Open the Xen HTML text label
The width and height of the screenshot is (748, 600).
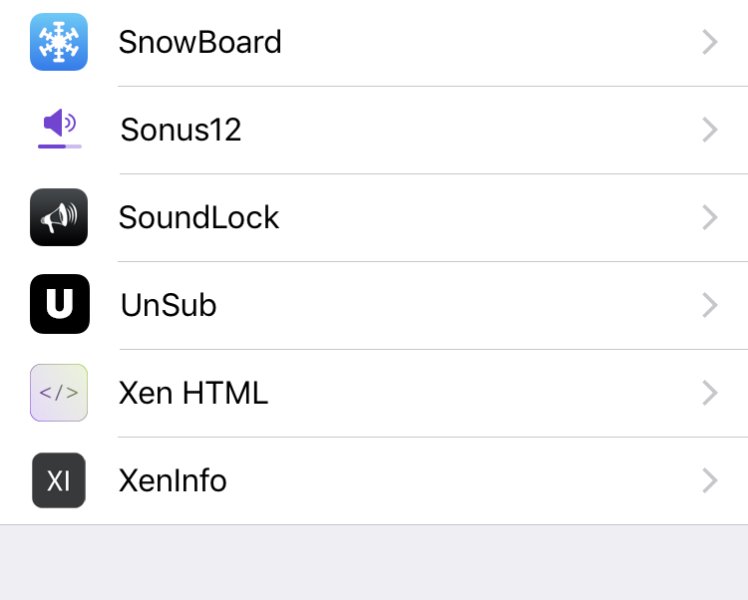(x=193, y=393)
